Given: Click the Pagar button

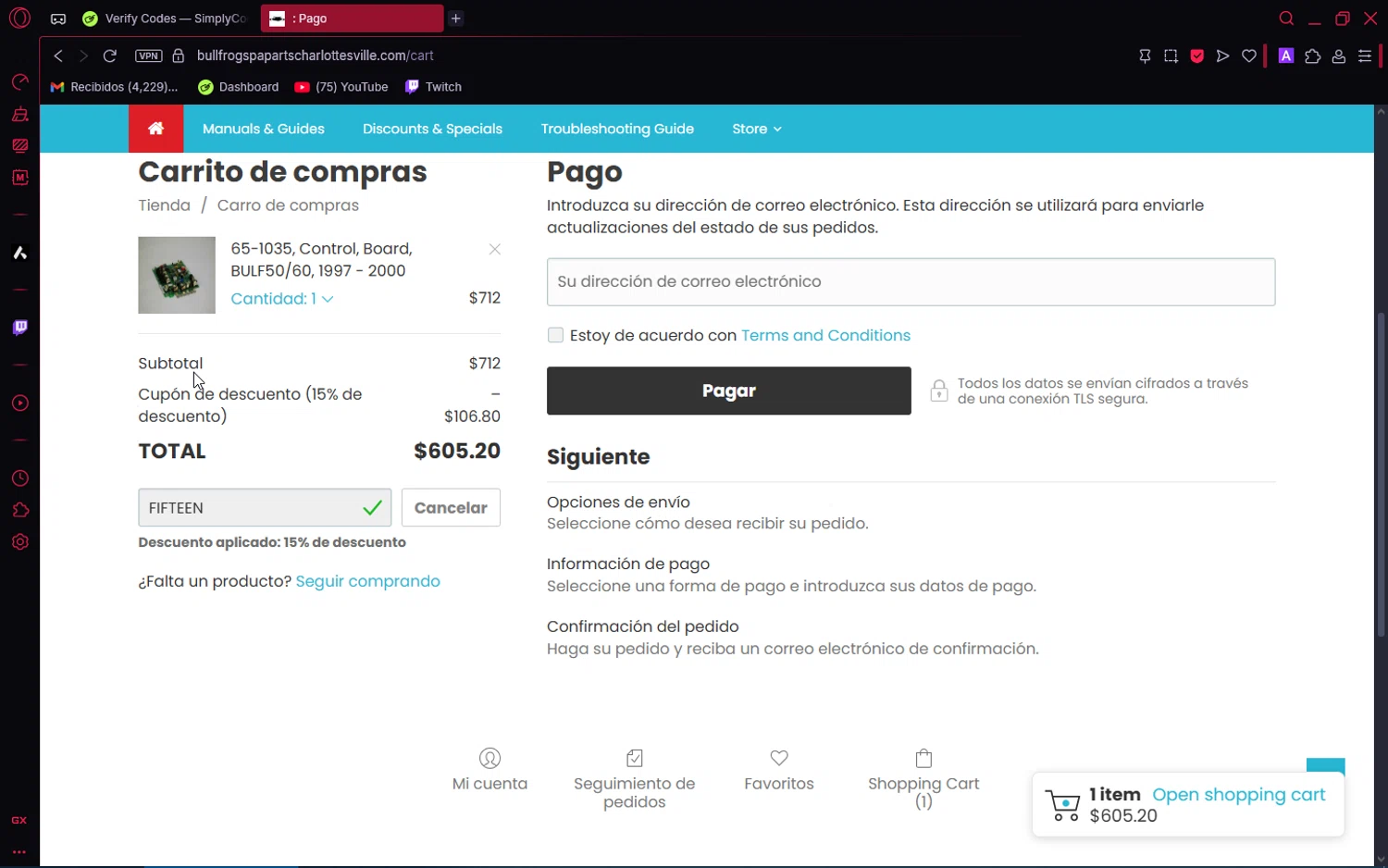Looking at the screenshot, I should [728, 391].
